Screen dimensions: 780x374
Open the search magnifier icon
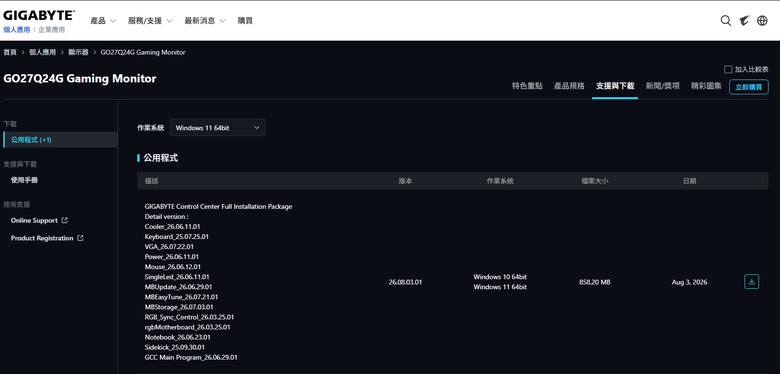click(x=726, y=20)
